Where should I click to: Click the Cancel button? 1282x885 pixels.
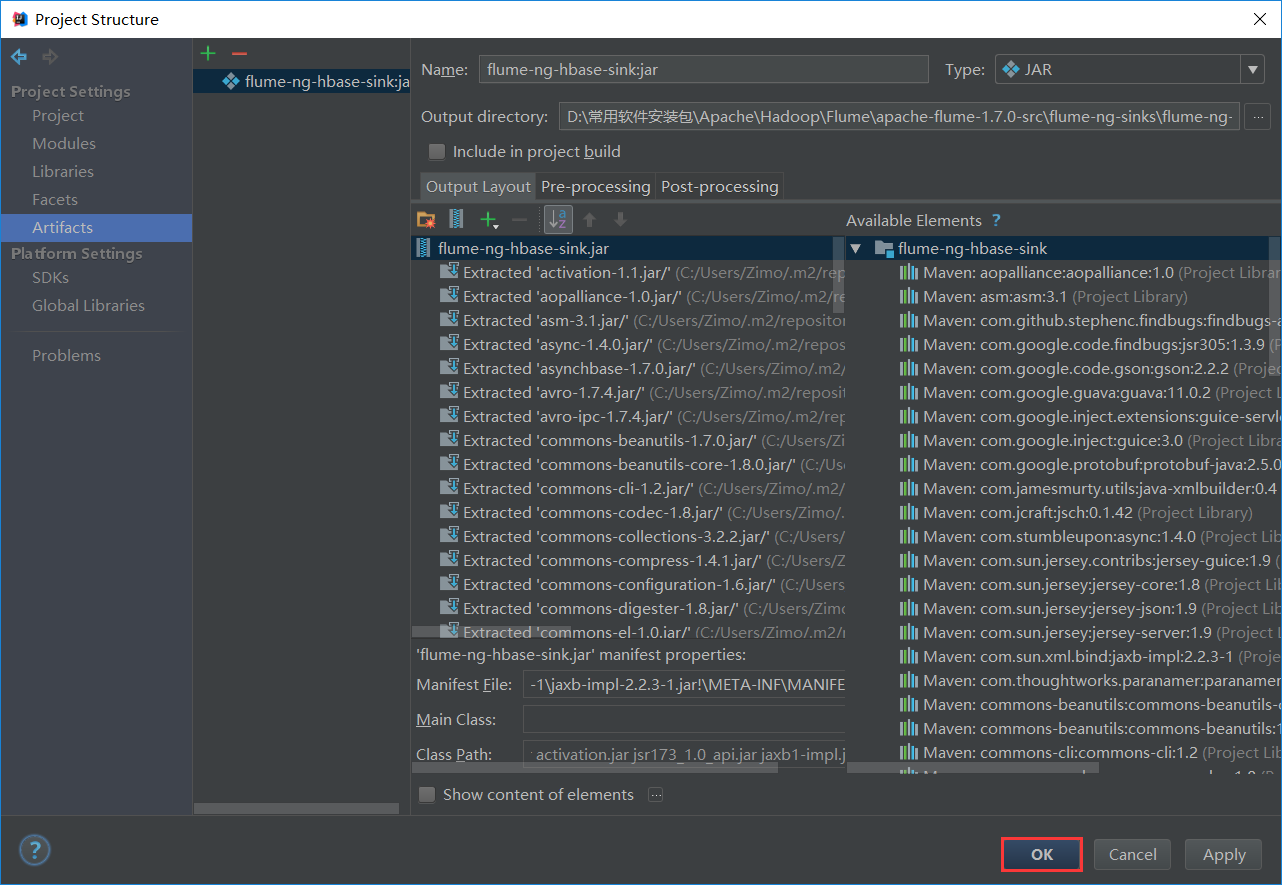coord(1133,854)
